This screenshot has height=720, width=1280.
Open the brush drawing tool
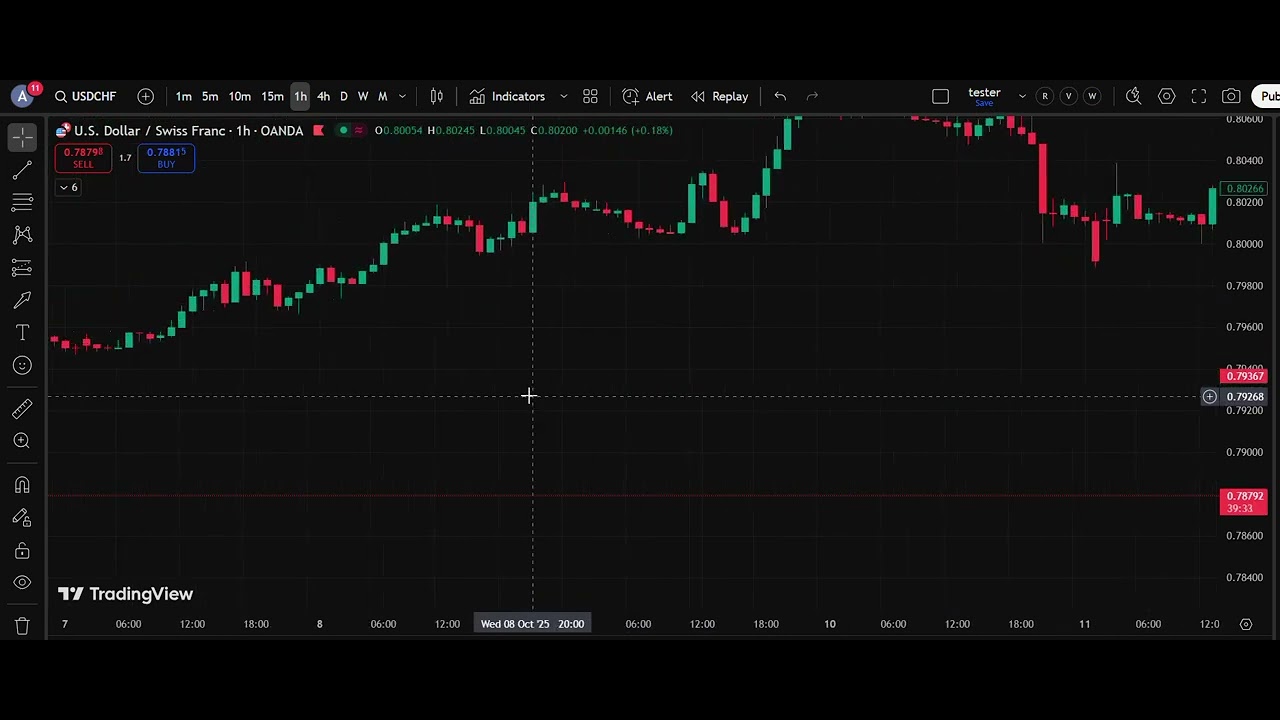pyautogui.click(x=22, y=300)
